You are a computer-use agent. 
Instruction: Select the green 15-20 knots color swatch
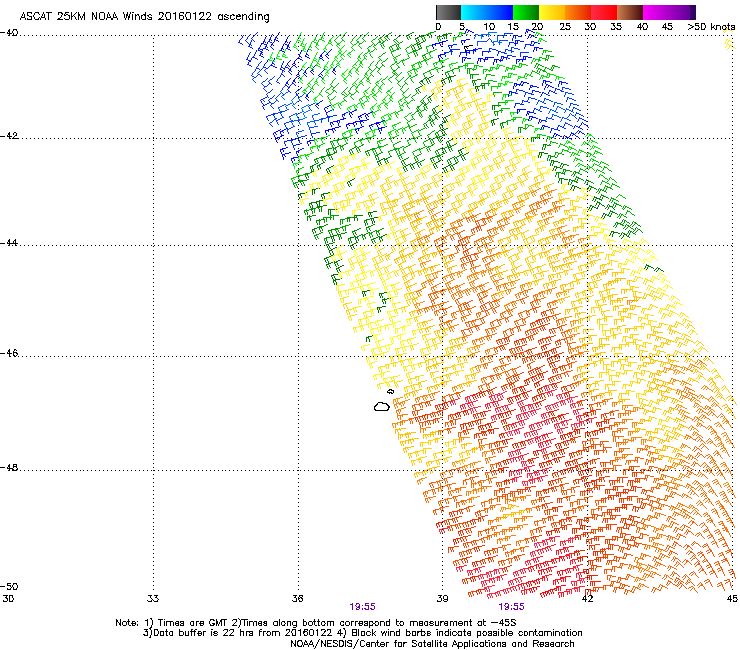point(526,12)
